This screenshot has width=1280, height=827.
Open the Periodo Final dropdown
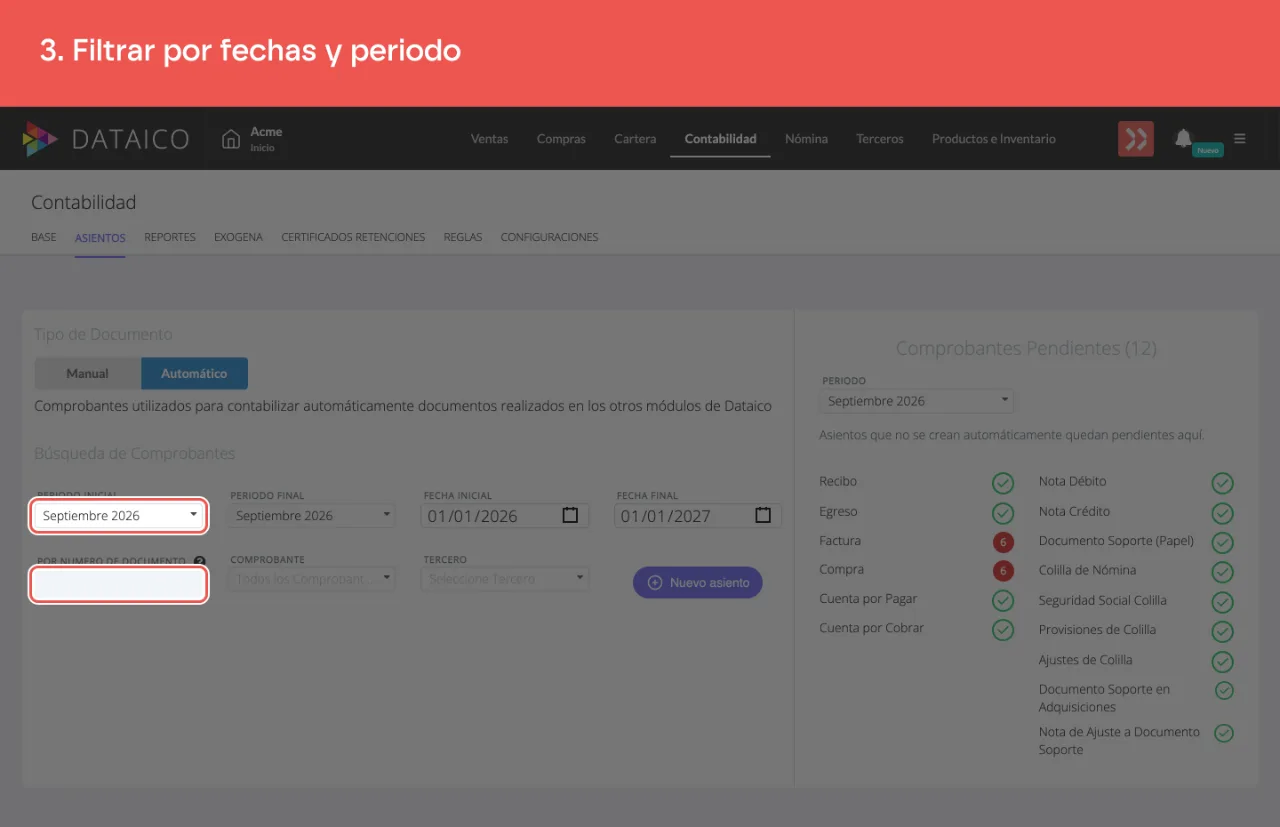(313, 516)
